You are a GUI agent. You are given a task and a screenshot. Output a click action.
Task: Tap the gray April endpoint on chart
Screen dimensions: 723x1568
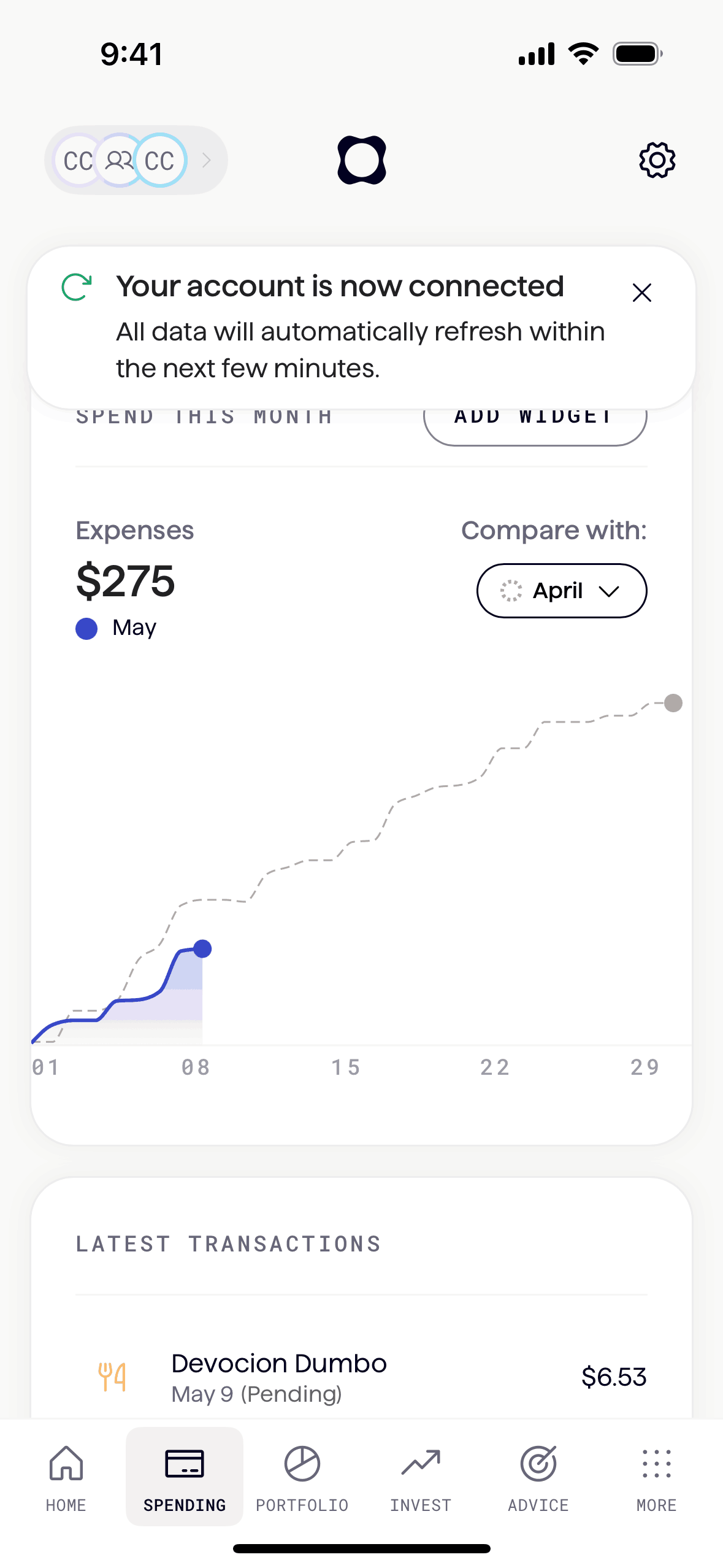coord(673,702)
